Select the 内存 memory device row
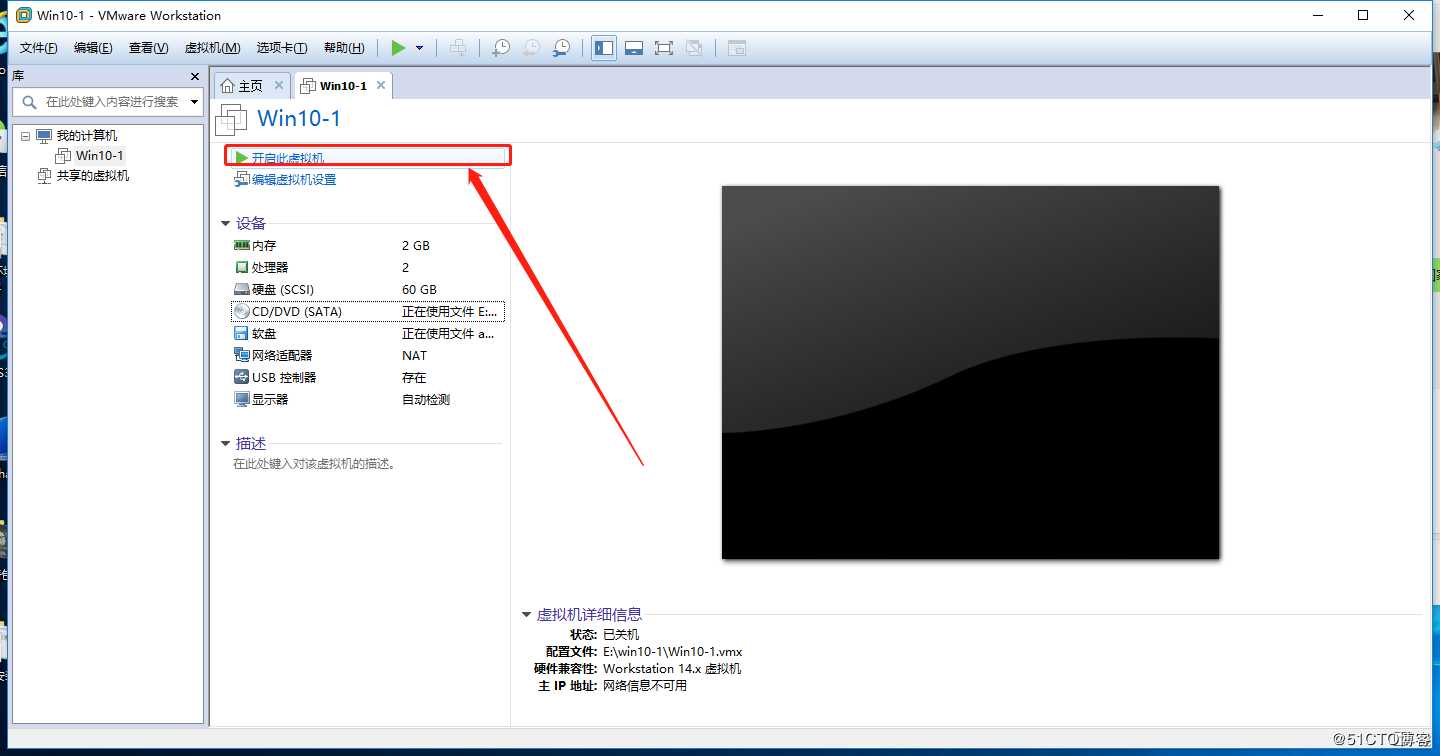Viewport: 1440px width, 756px height. (x=368, y=246)
